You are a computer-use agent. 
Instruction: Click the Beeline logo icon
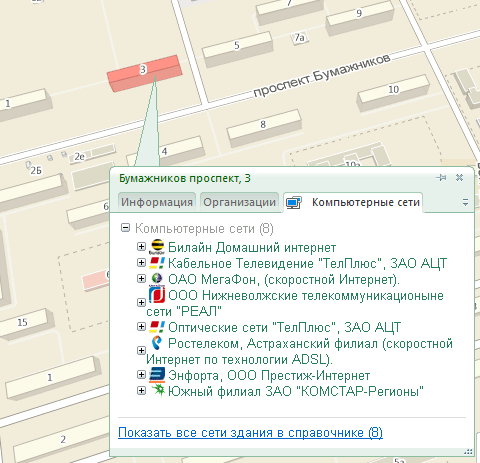(x=156, y=247)
